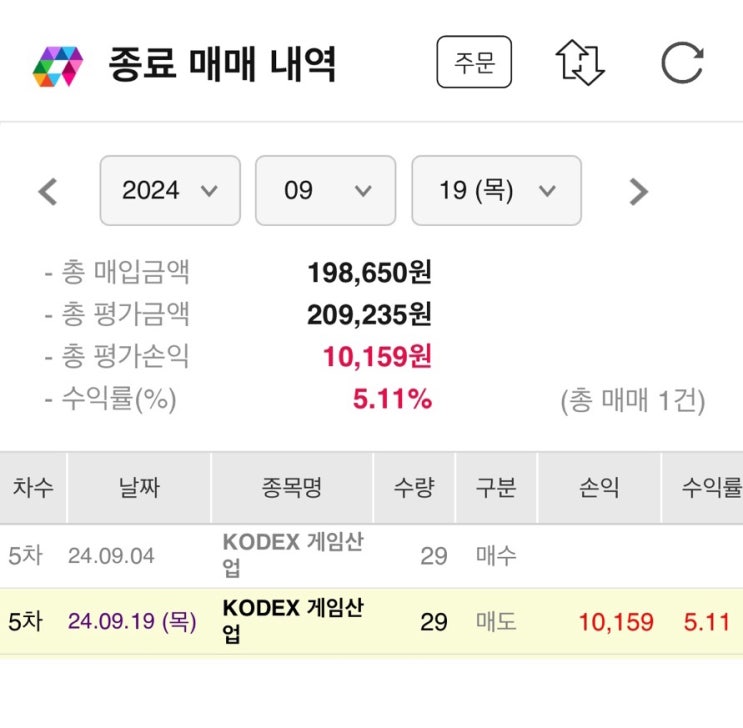Click the 10,159 profit value in sell row
Screen dimensions: 743x728
615,622
